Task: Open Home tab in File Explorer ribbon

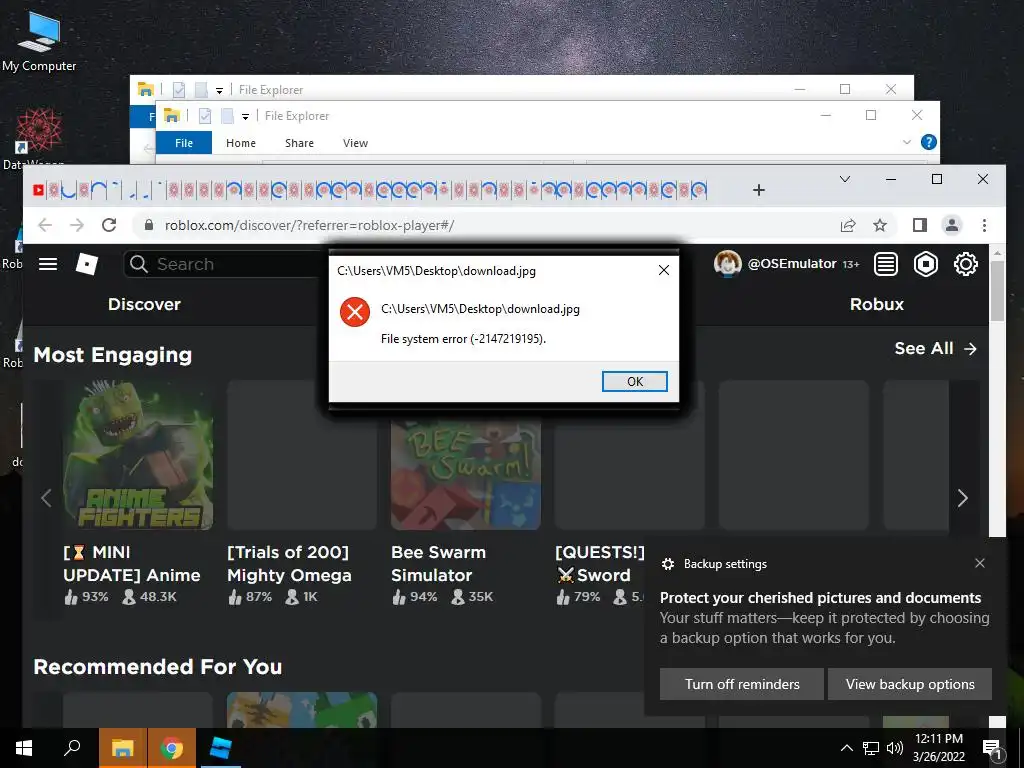Action: coord(241,143)
